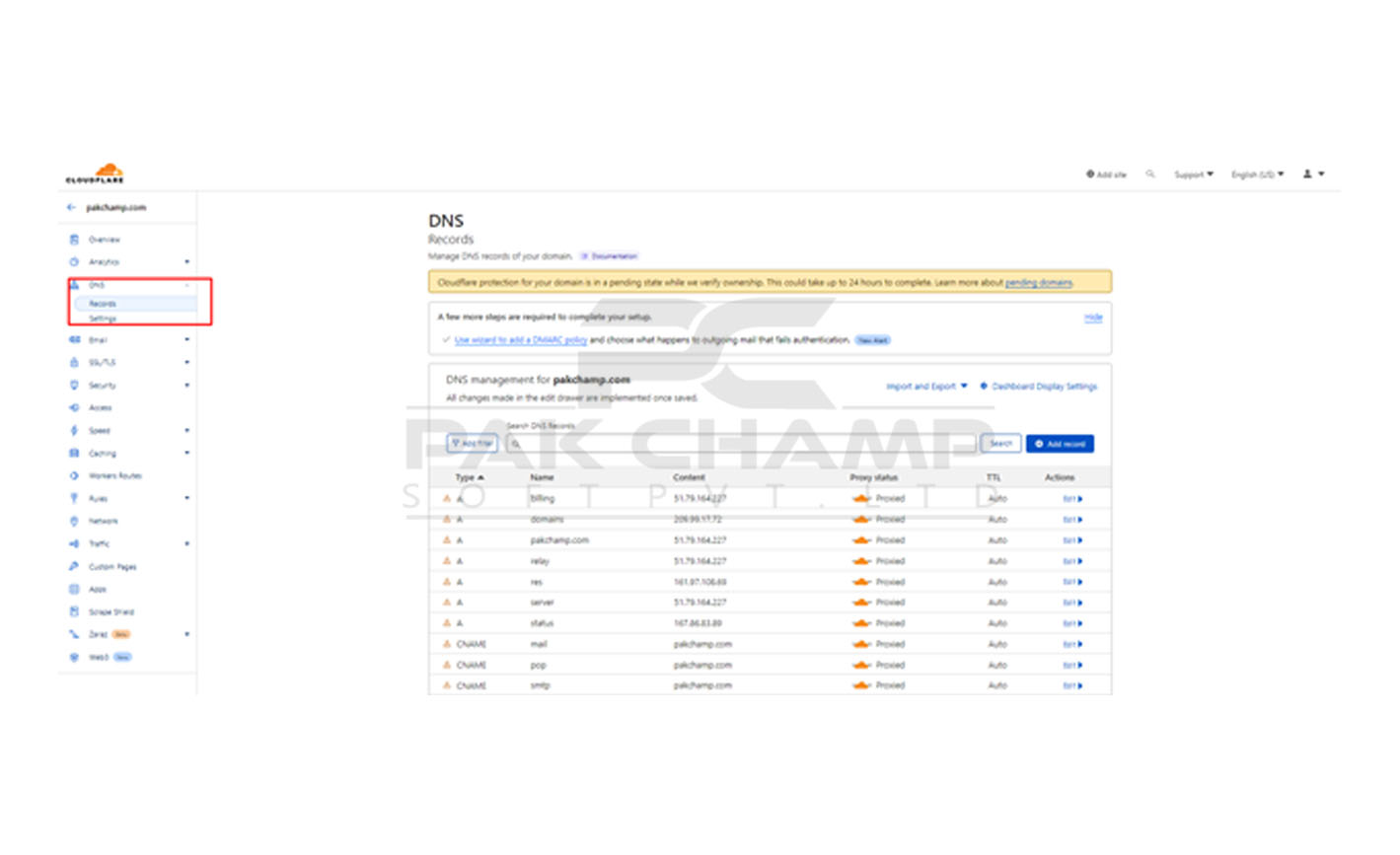Viewport: 1400px width, 855px height.
Task: Expand the Traffic menu arrow
Action: pyautogui.click(x=186, y=544)
